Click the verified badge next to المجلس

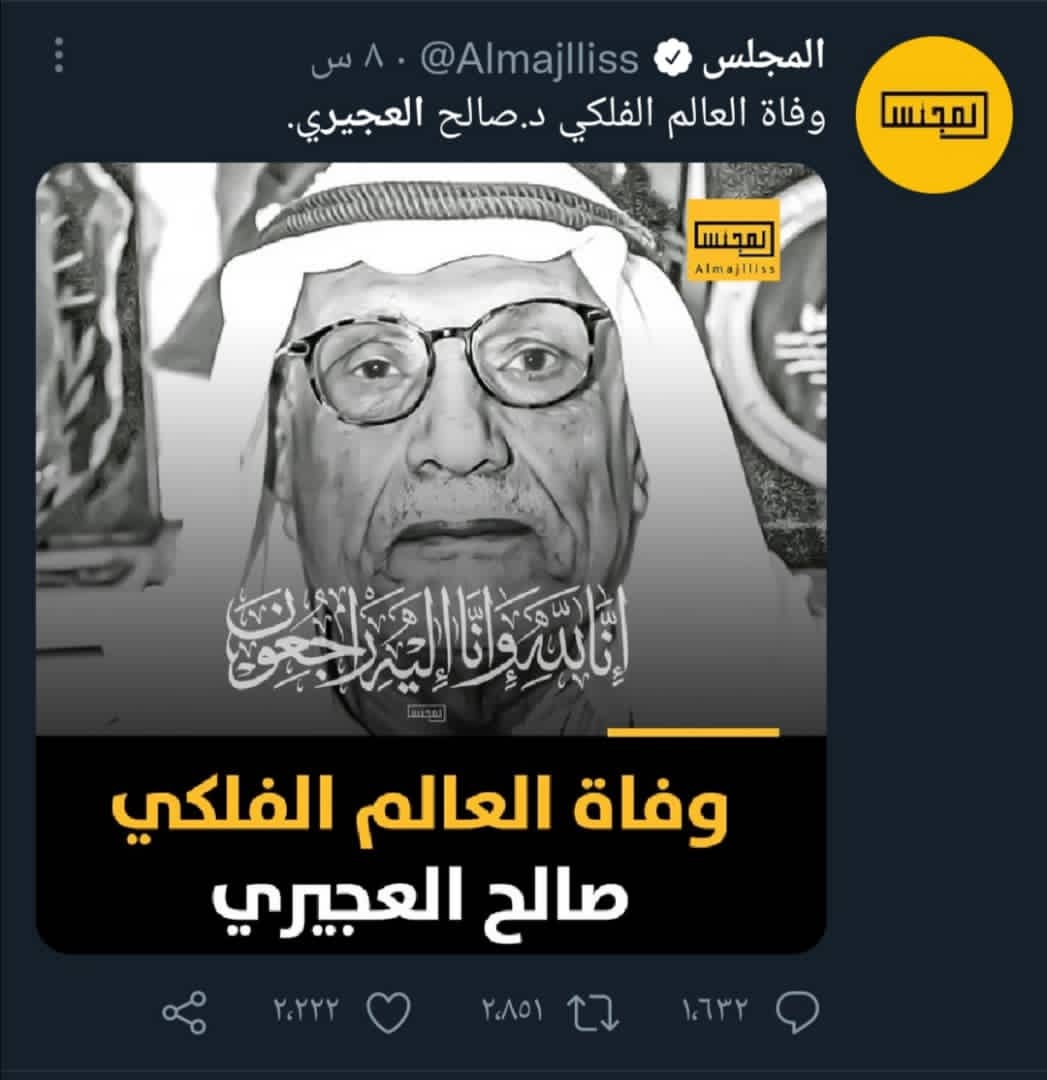click(672, 59)
